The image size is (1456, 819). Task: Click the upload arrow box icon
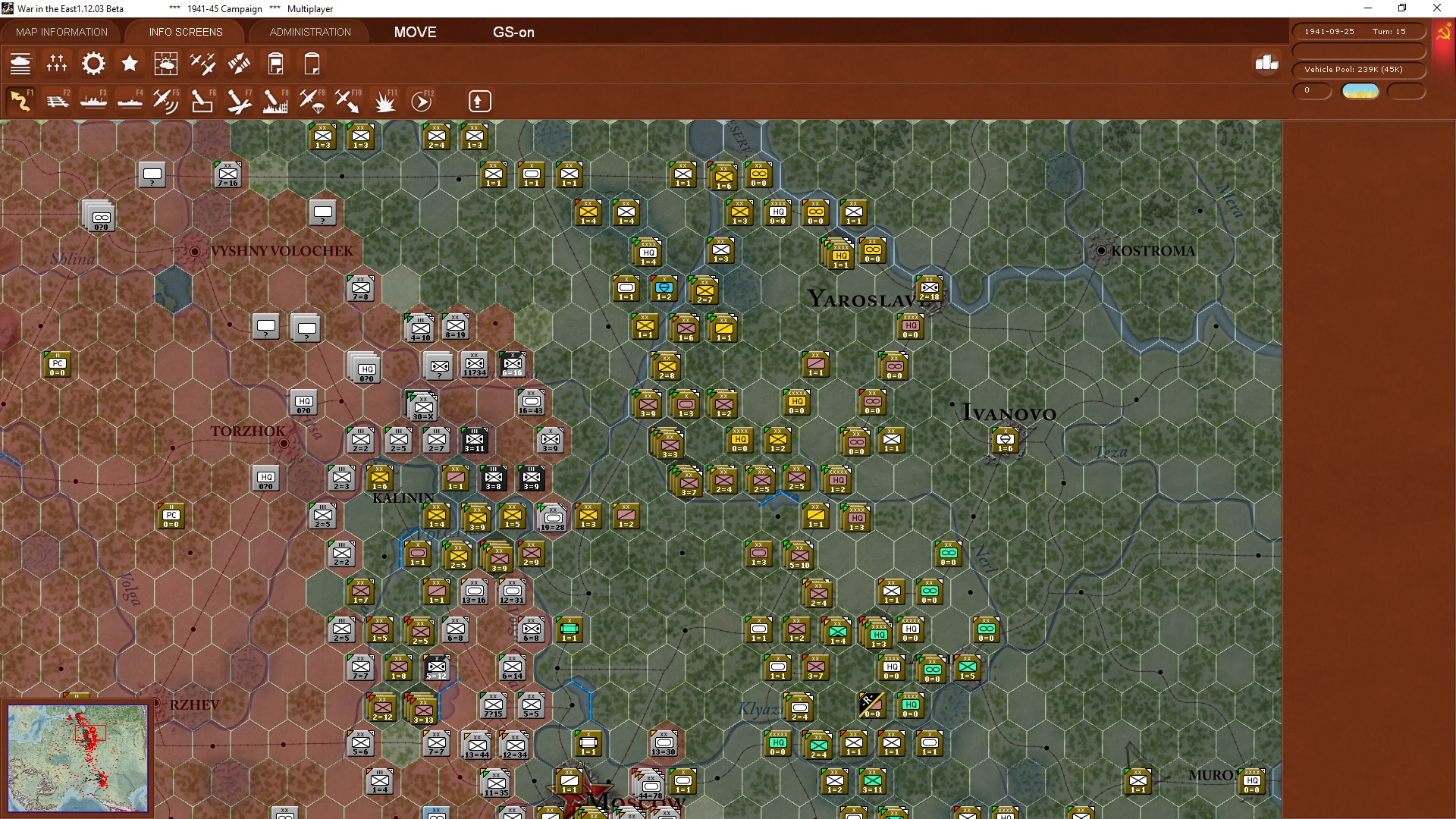point(479,101)
